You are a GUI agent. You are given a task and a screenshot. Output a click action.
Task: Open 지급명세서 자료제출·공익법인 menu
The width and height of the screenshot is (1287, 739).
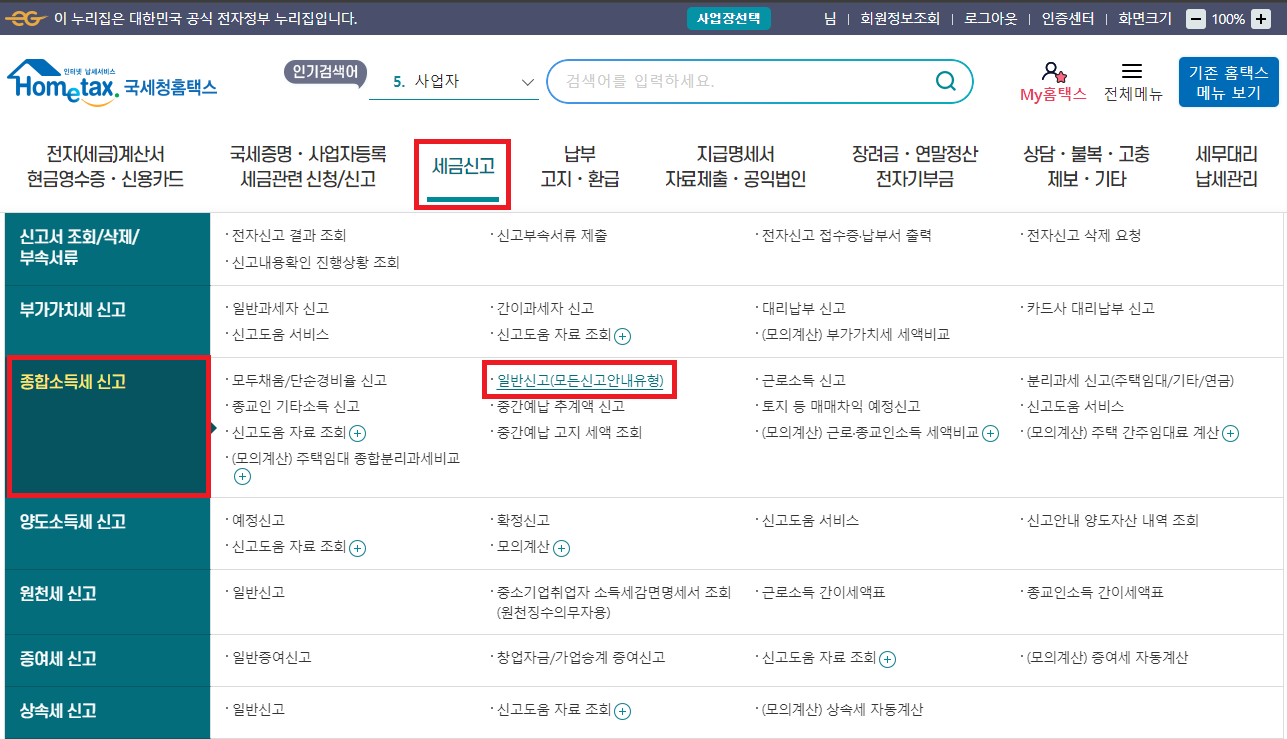[x=735, y=167]
